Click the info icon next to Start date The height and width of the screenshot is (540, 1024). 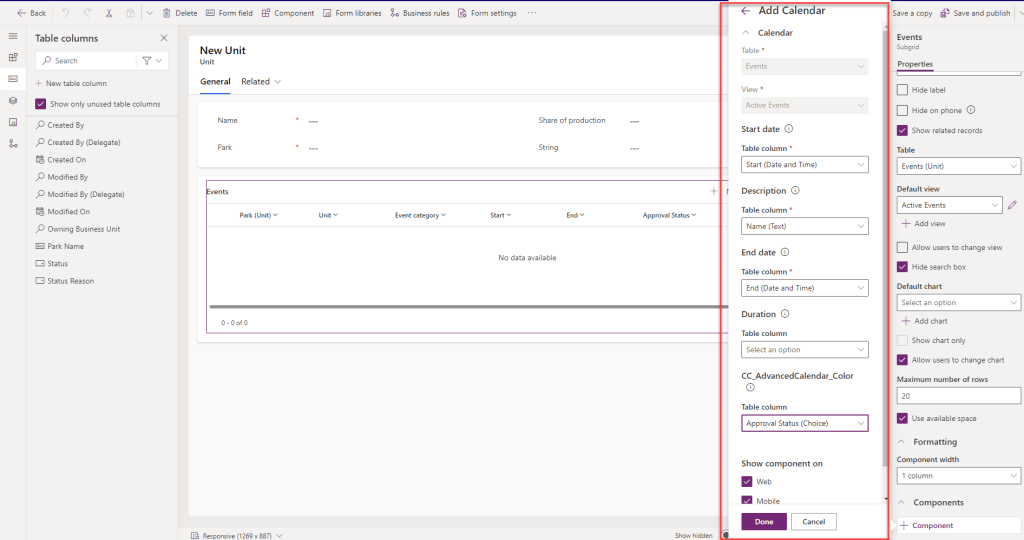pyautogui.click(x=788, y=129)
